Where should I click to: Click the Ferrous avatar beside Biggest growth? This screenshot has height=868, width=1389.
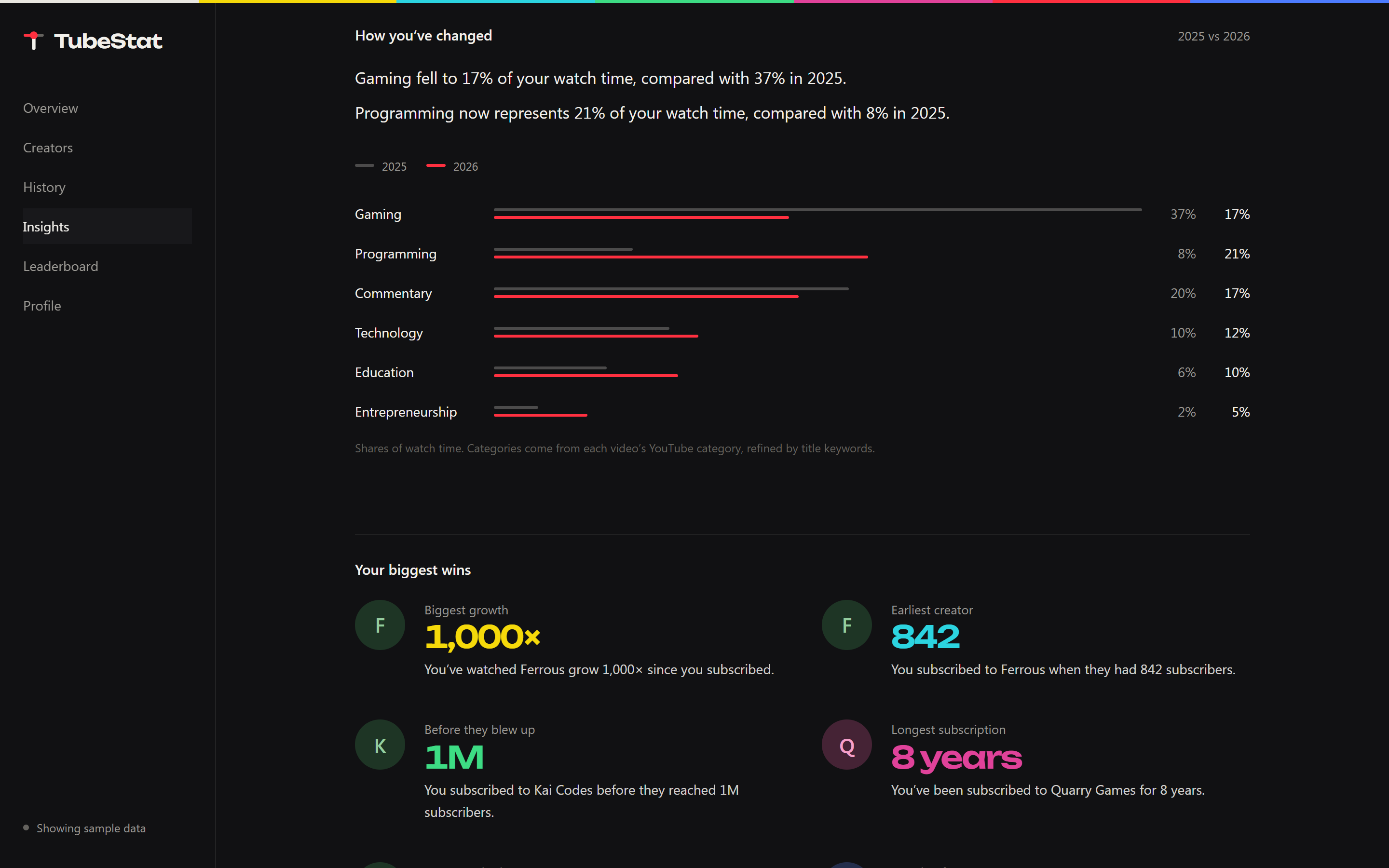click(x=380, y=625)
